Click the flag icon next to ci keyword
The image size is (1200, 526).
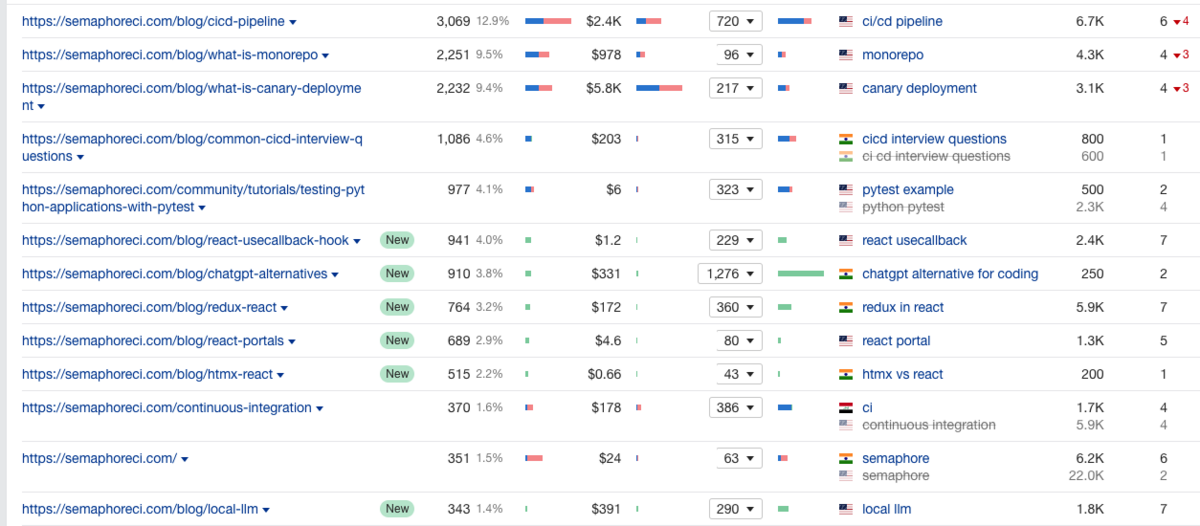tap(845, 408)
